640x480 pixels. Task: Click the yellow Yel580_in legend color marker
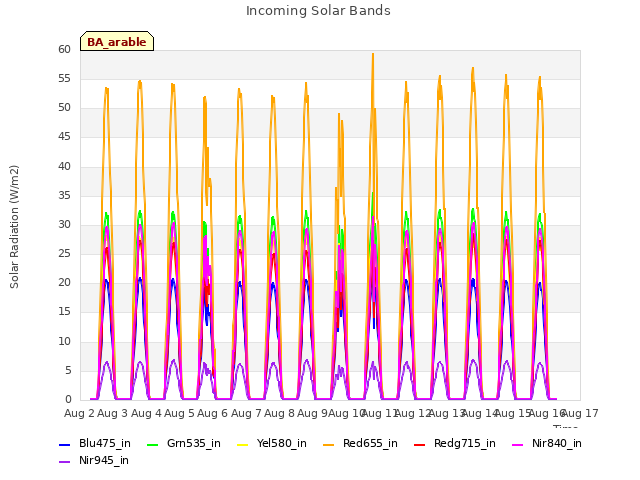[242, 445]
